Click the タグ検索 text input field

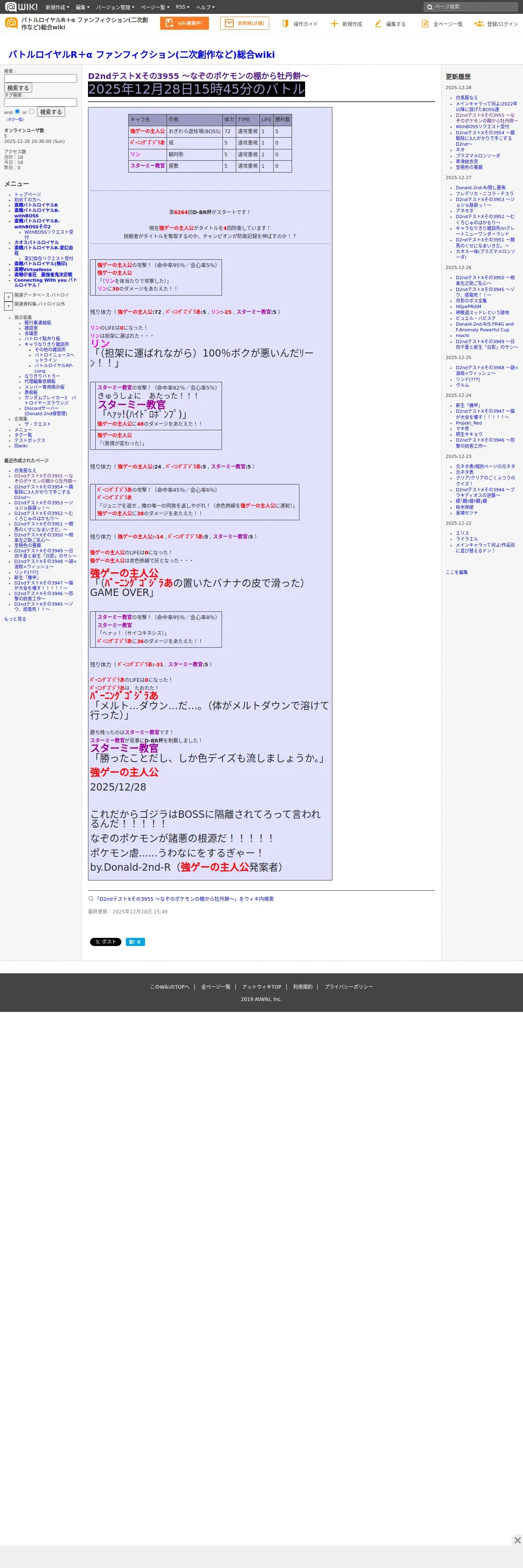[x=40, y=102]
